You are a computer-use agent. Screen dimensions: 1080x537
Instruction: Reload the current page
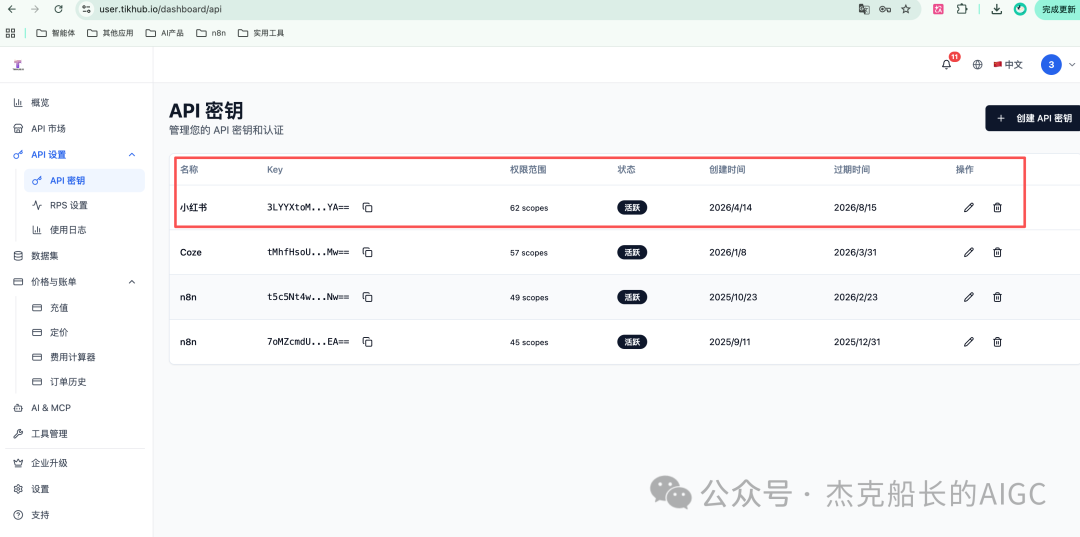click(x=59, y=9)
